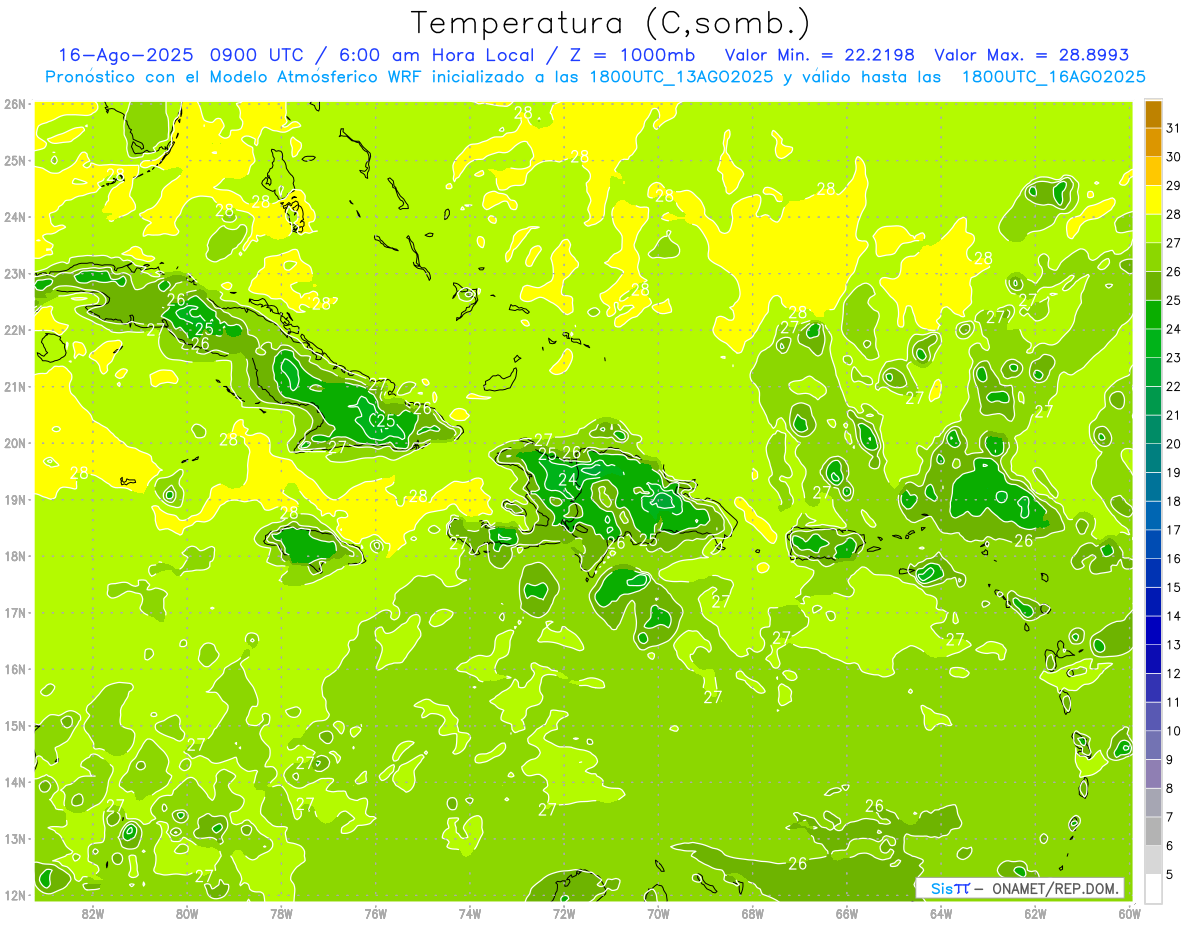This screenshot has height=927, width=1200.
Task: Click the '20N' latitude axis label
Action: 15,443
